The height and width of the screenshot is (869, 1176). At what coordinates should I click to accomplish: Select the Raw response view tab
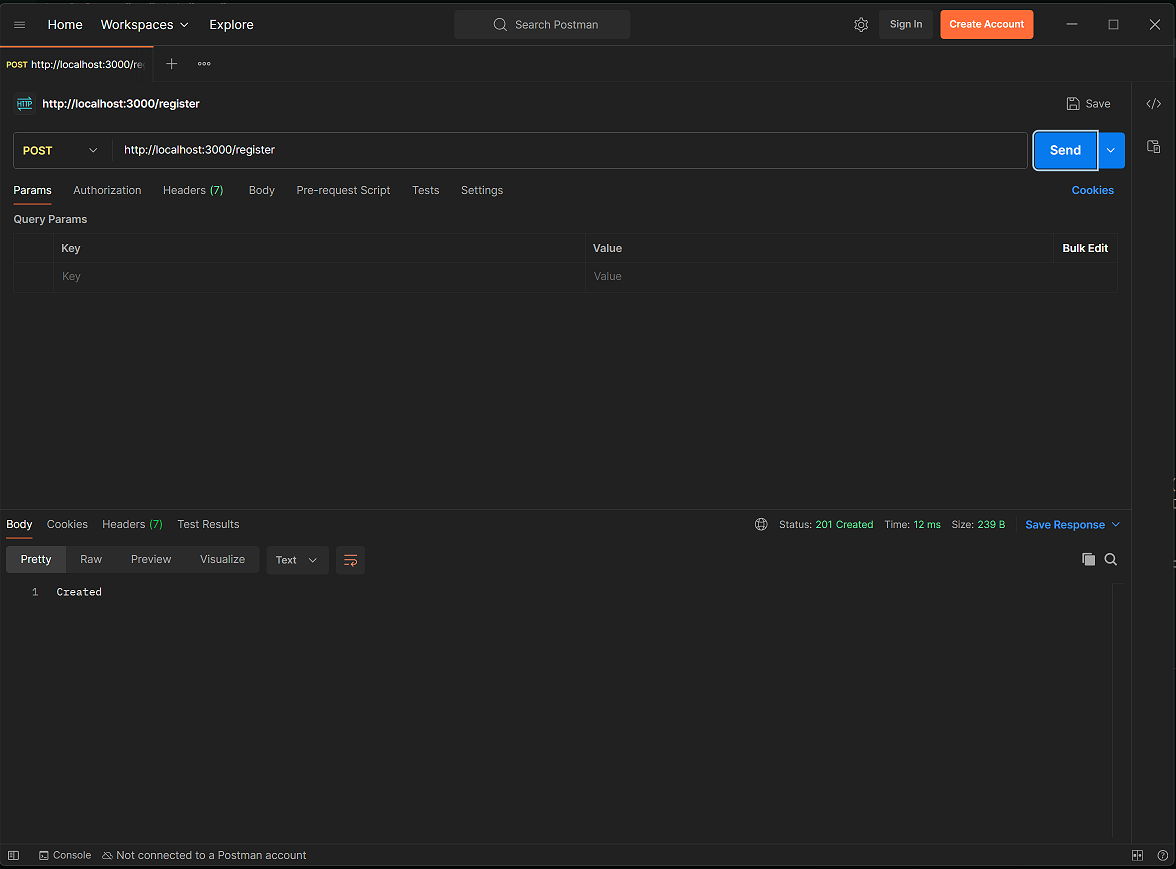point(91,560)
